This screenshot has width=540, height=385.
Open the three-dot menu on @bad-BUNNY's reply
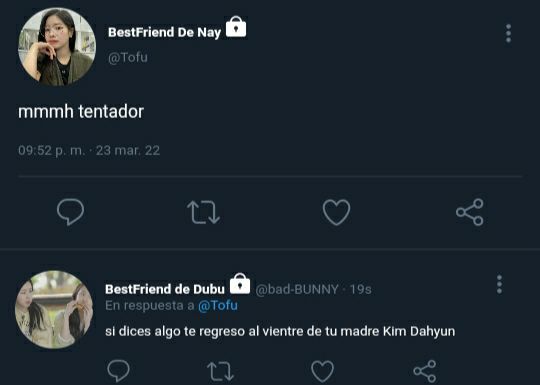(x=499, y=284)
